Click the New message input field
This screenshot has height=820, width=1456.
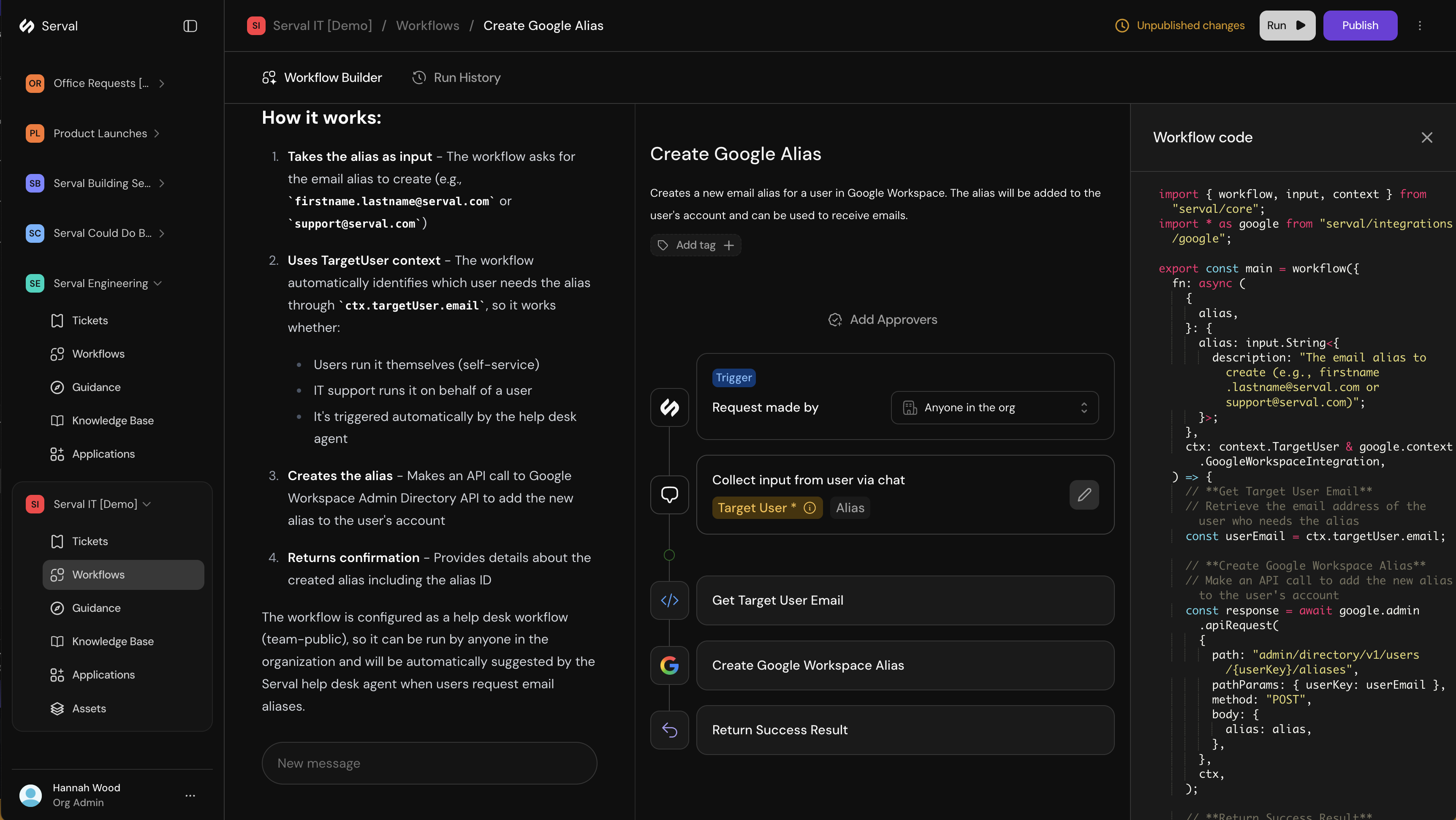click(x=429, y=763)
